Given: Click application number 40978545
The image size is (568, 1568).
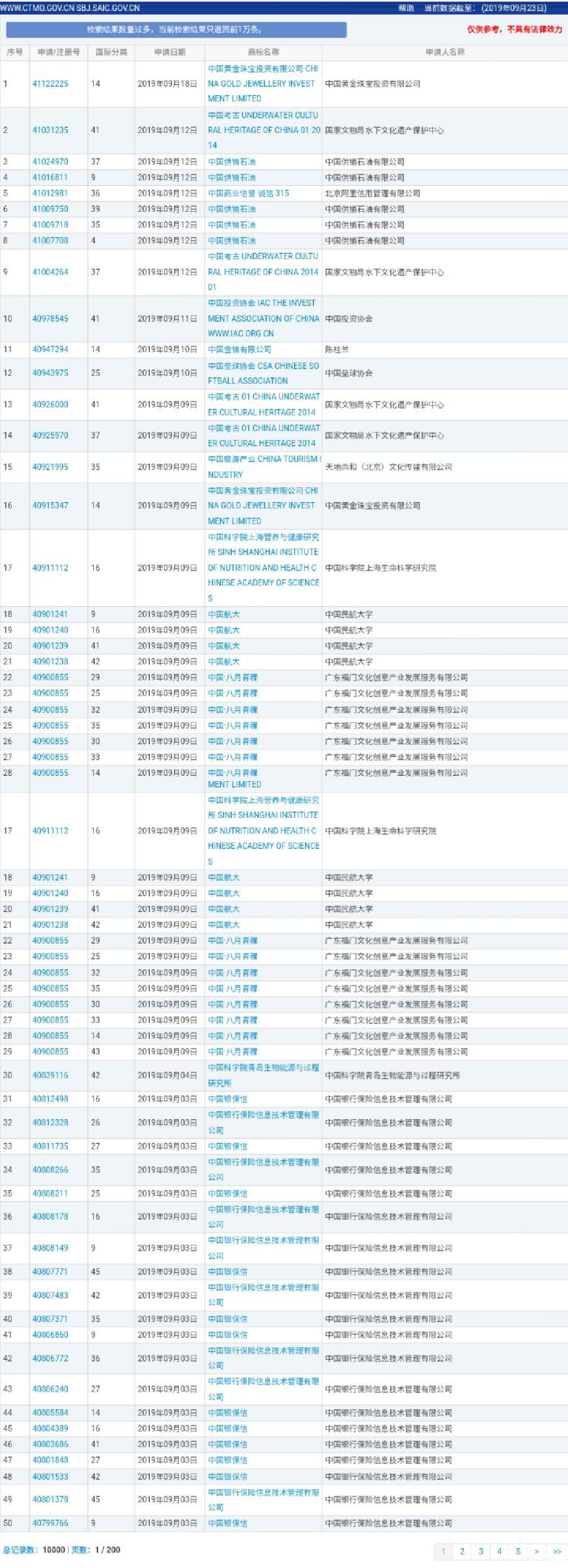Looking at the screenshot, I should click(50, 318).
